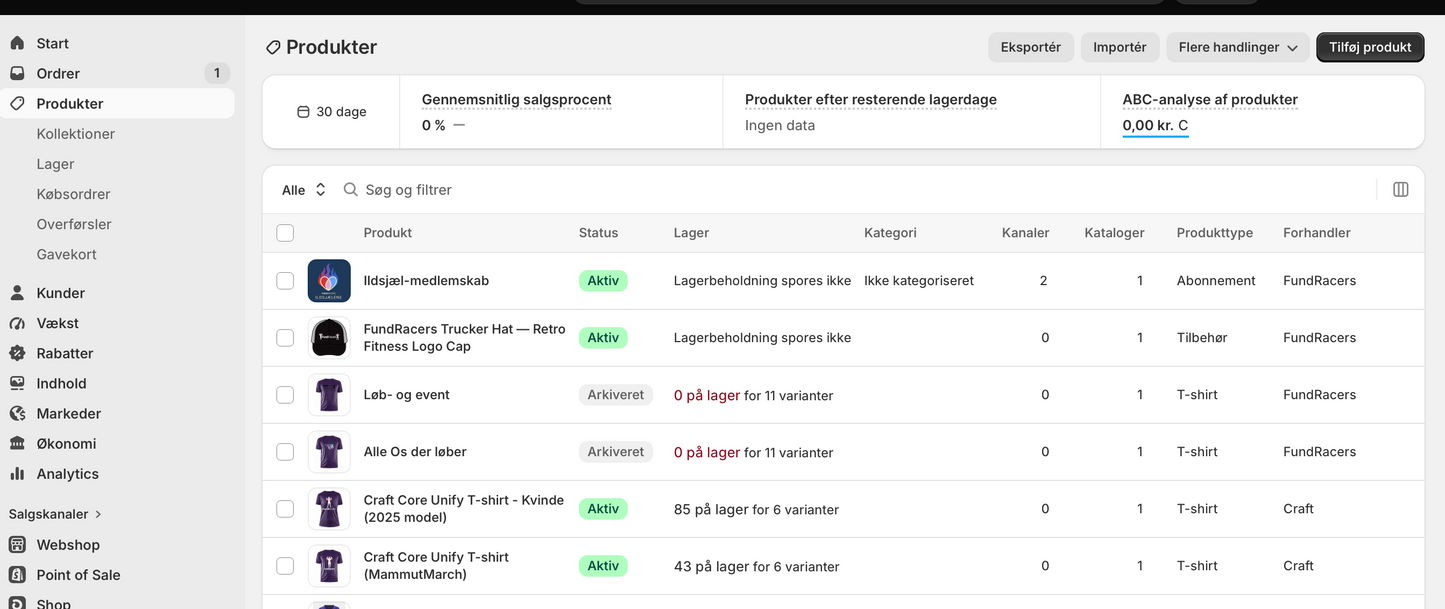Select the Alle Os der løber checkbox
Image resolution: width=1445 pixels, height=609 pixels.
pyautogui.click(x=285, y=452)
